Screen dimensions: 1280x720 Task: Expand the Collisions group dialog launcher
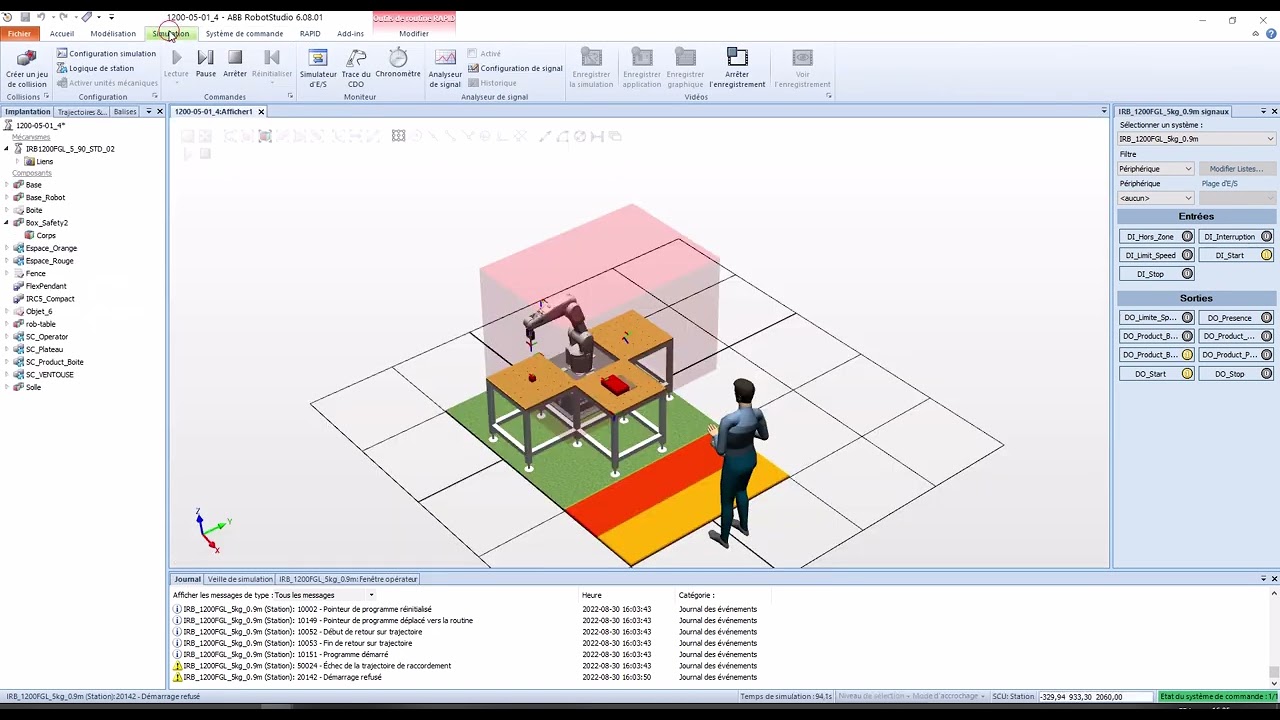click(46, 97)
